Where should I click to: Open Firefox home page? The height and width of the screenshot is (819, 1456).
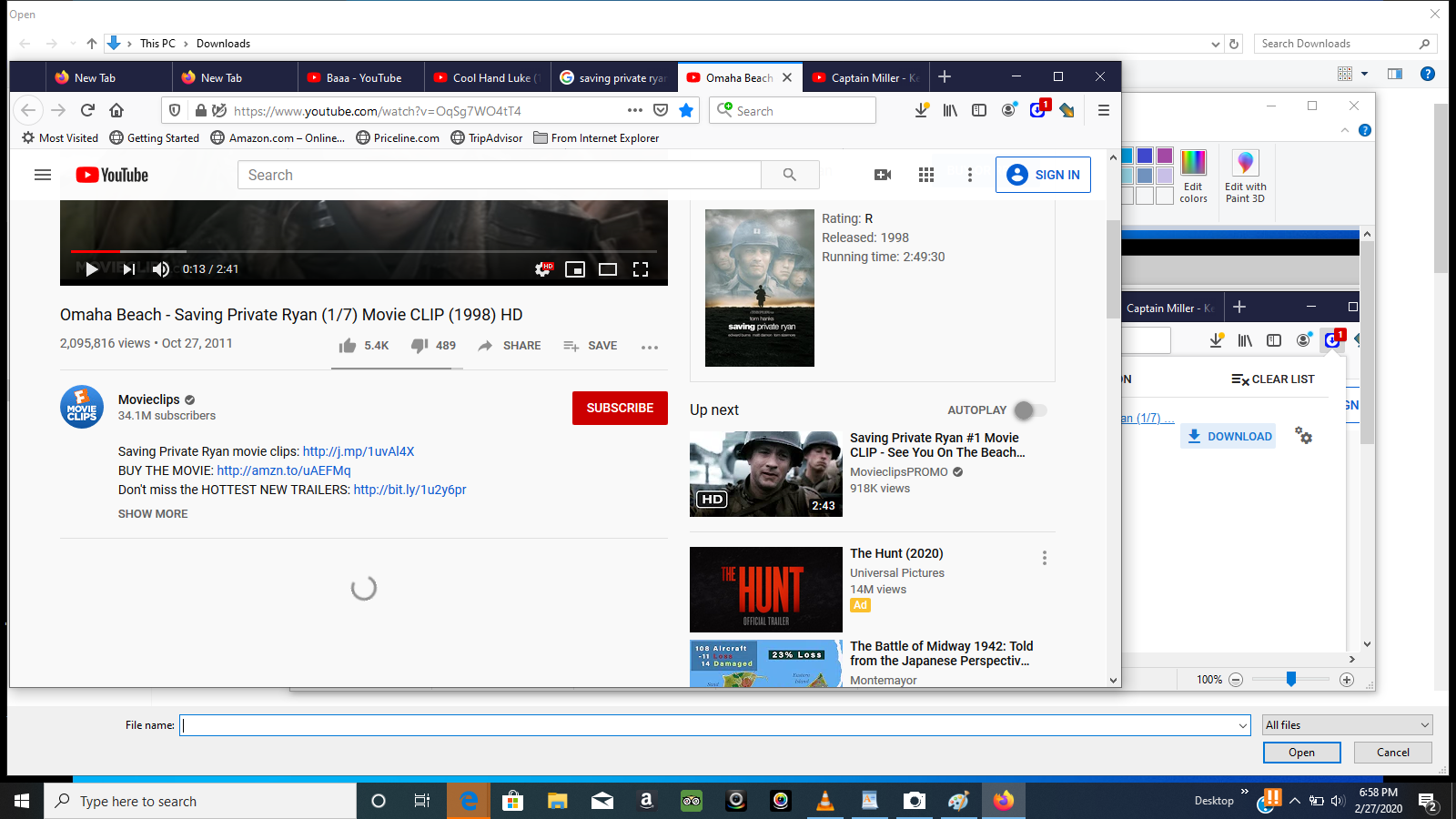click(116, 110)
